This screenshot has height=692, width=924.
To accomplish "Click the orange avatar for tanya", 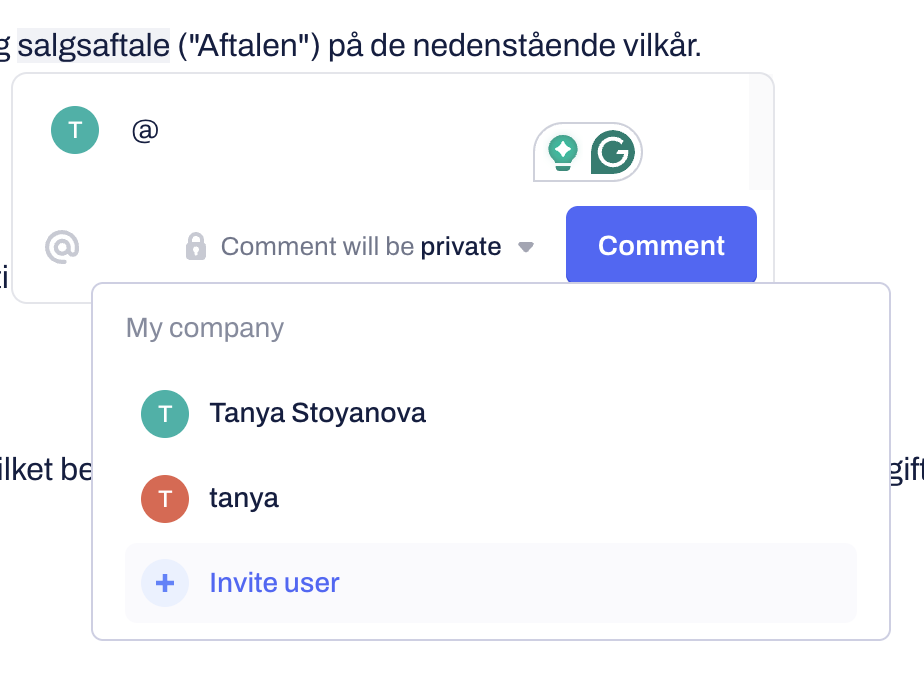I will 165,499.
